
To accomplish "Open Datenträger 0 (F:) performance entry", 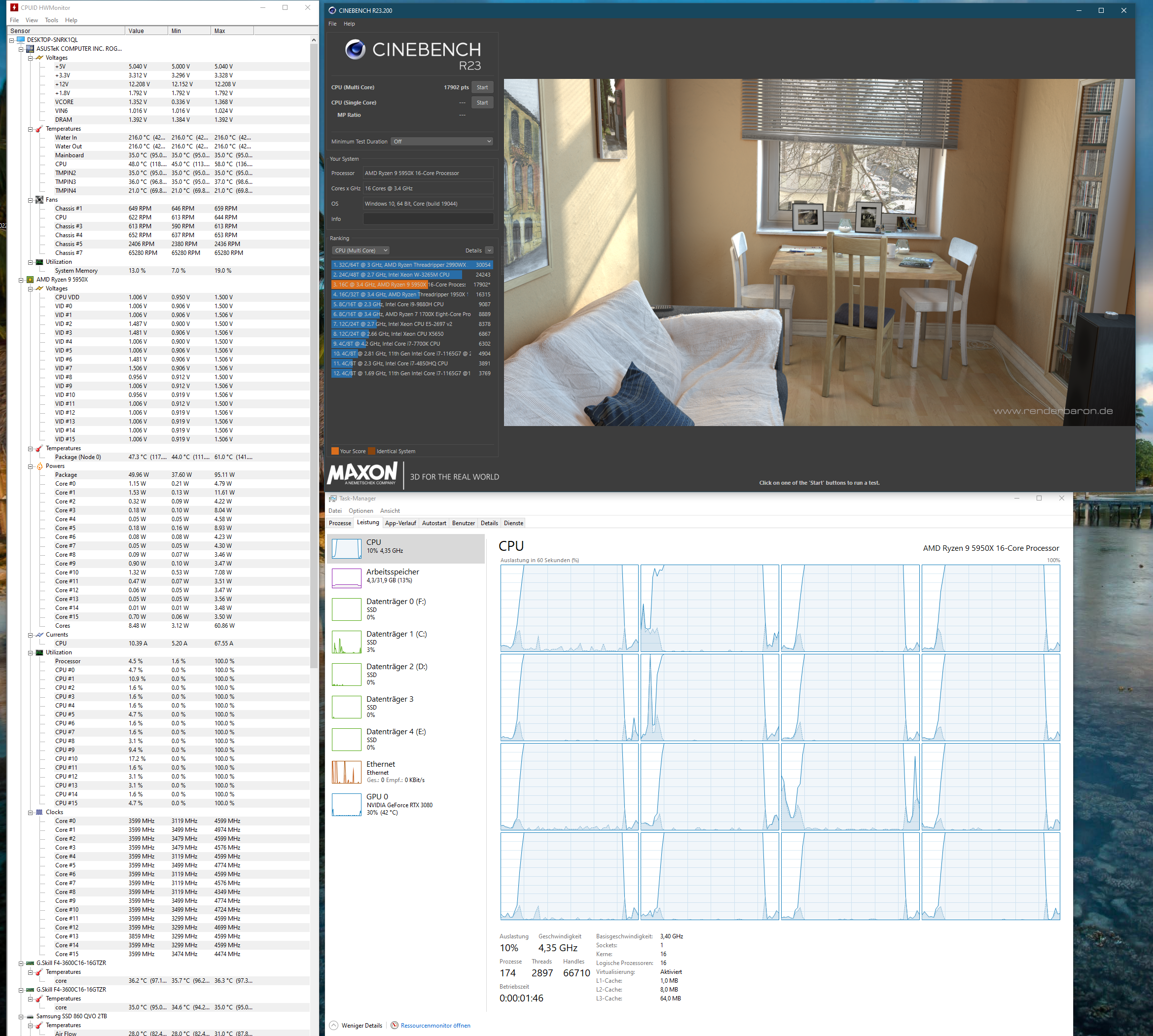I will pos(406,608).
